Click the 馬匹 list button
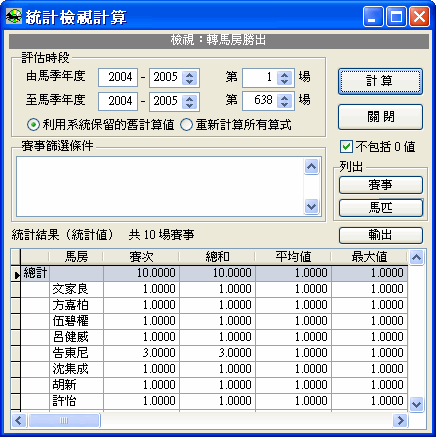436x437 pixels. pyautogui.click(x=381, y=208)
